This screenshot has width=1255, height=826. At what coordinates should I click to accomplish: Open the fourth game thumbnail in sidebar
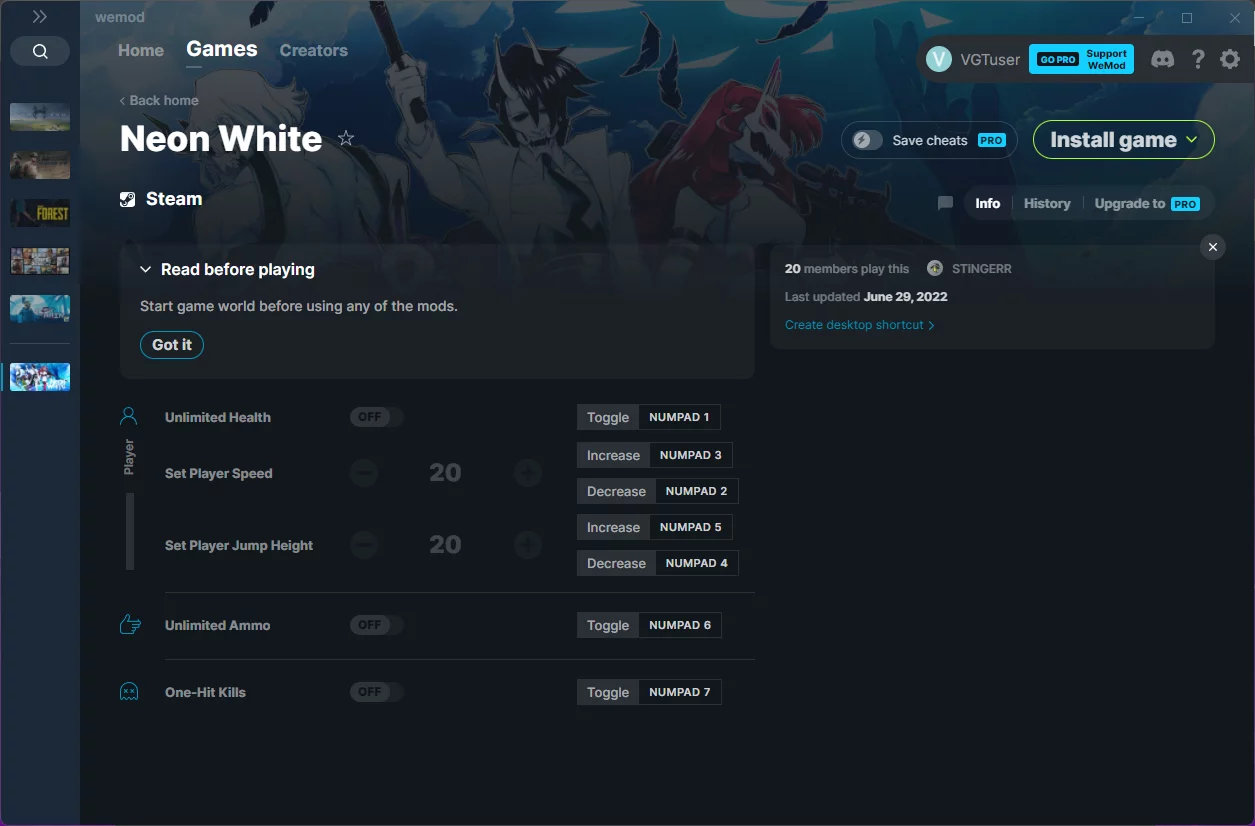40,261
